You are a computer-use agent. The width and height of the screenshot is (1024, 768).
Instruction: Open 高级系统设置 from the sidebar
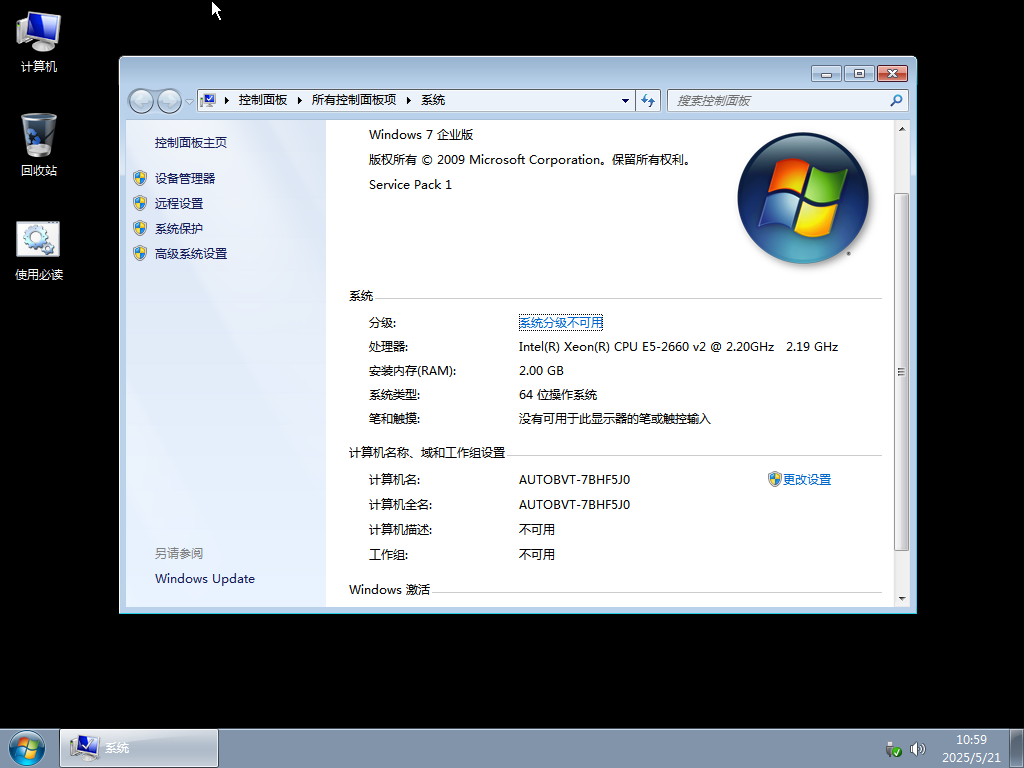191,253
